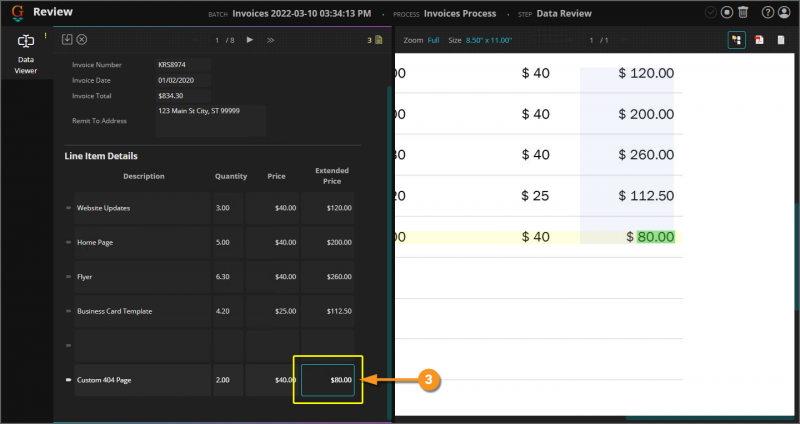
Task: Select the 'Business Card Template' description cell
Action: click(142, 311)
